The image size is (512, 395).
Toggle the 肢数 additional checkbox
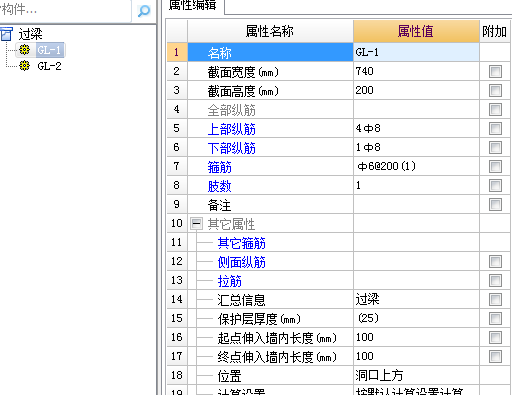point(495,185)
